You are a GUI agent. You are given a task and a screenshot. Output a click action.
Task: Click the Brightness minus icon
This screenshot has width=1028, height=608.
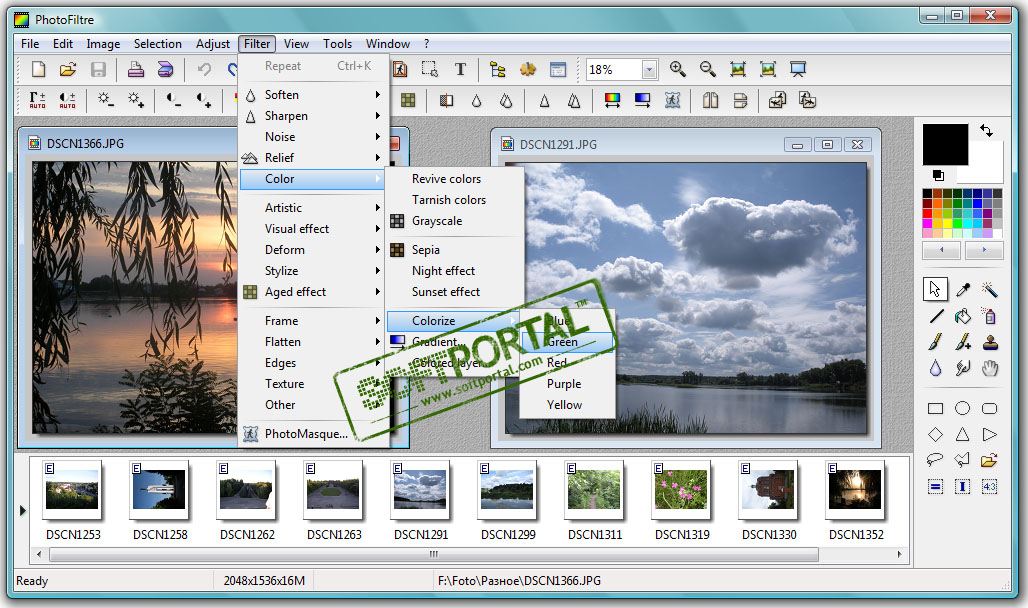tap(105, 100)
